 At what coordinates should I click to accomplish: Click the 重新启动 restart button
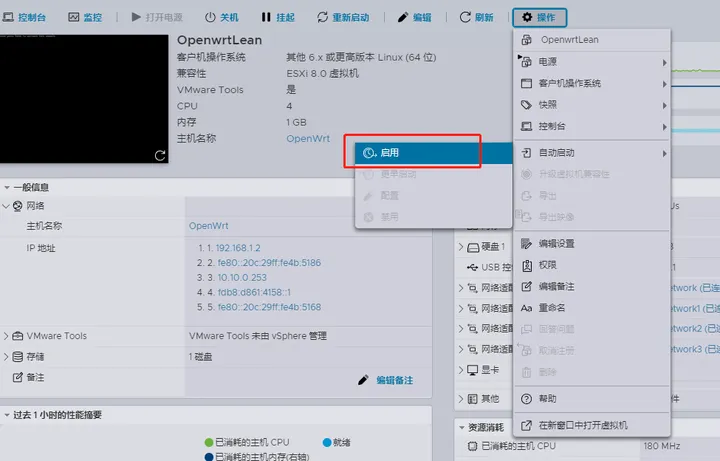[343, 17]
